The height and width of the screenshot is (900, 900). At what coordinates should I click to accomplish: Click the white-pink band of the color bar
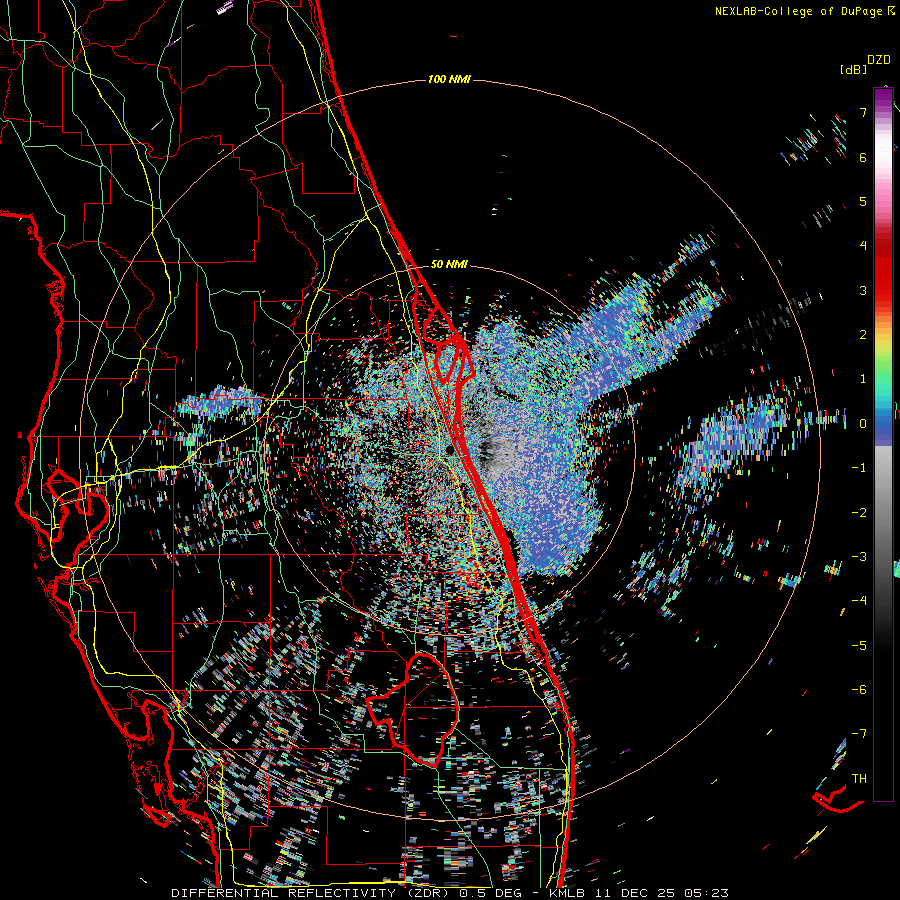coord(883,161)
